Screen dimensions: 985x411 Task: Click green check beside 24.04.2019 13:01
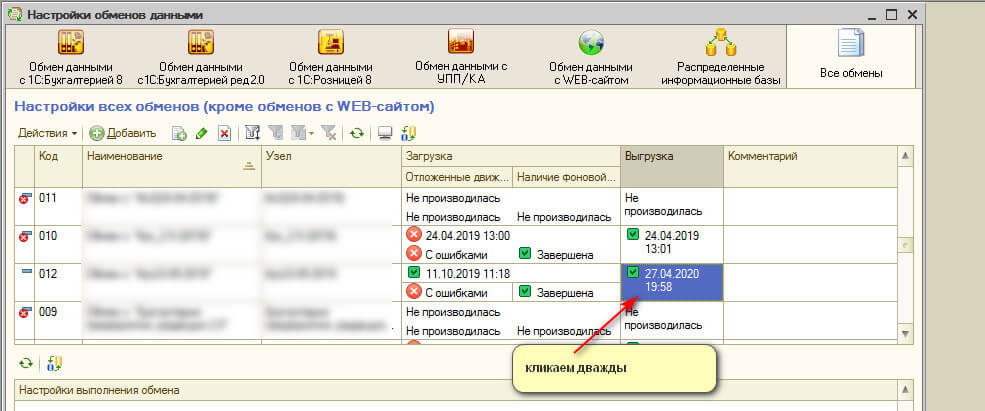(x=632, y=235)
